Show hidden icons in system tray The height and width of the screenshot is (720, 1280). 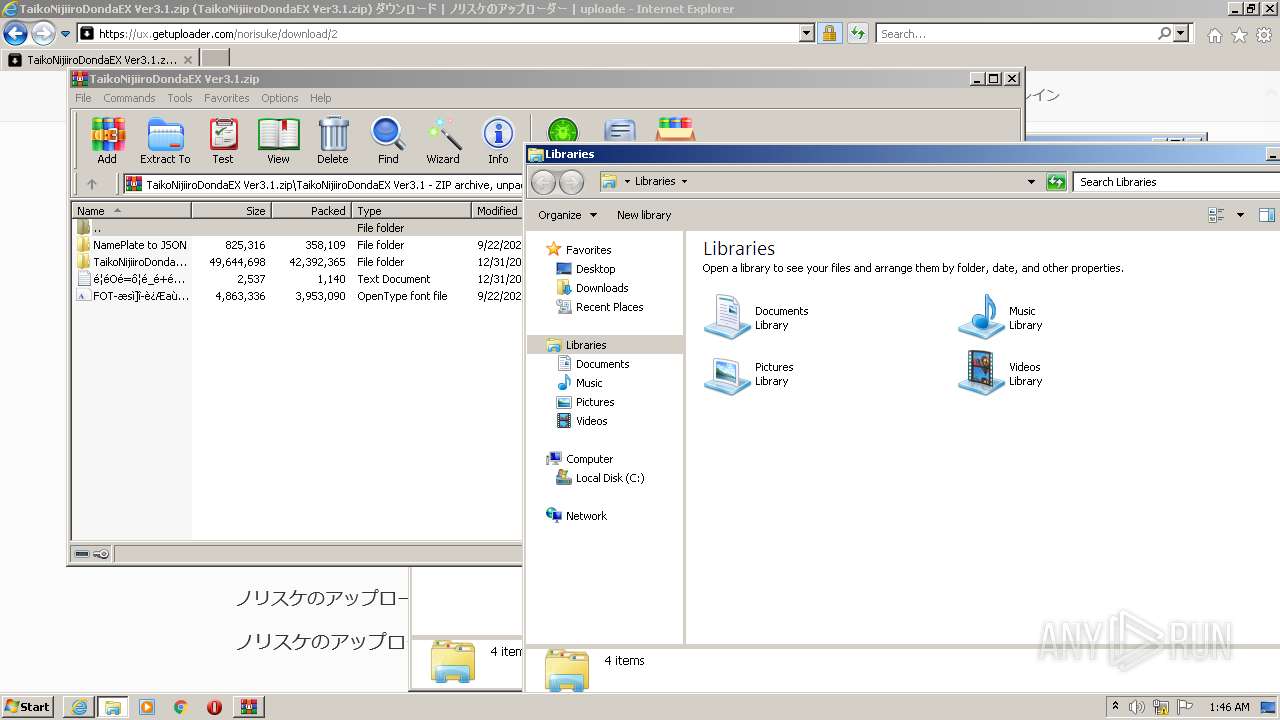(x=1115, y=707)
